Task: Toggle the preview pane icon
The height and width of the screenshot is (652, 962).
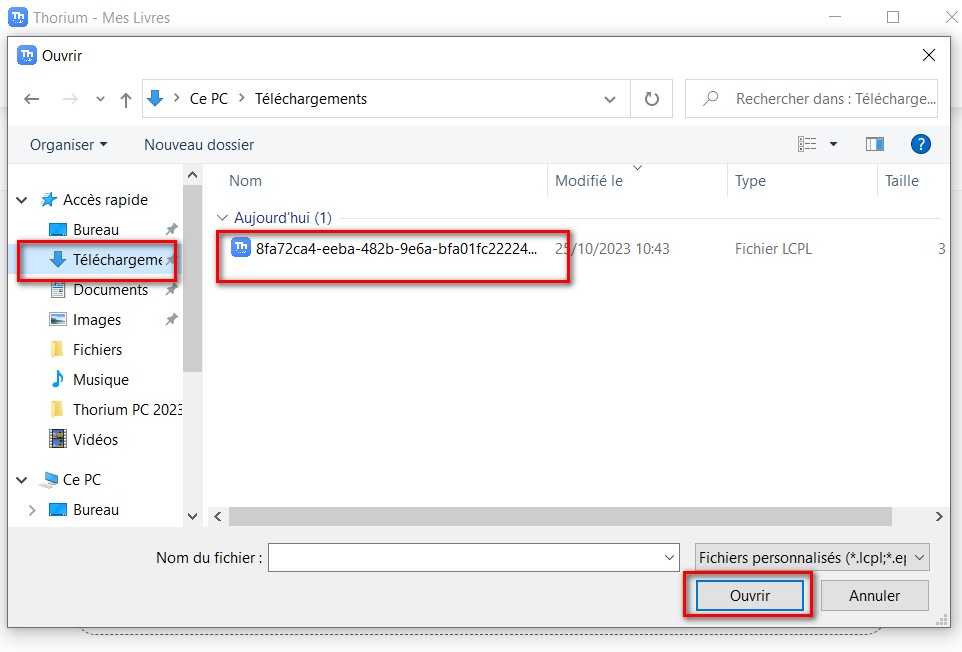Action: (875, 145)
